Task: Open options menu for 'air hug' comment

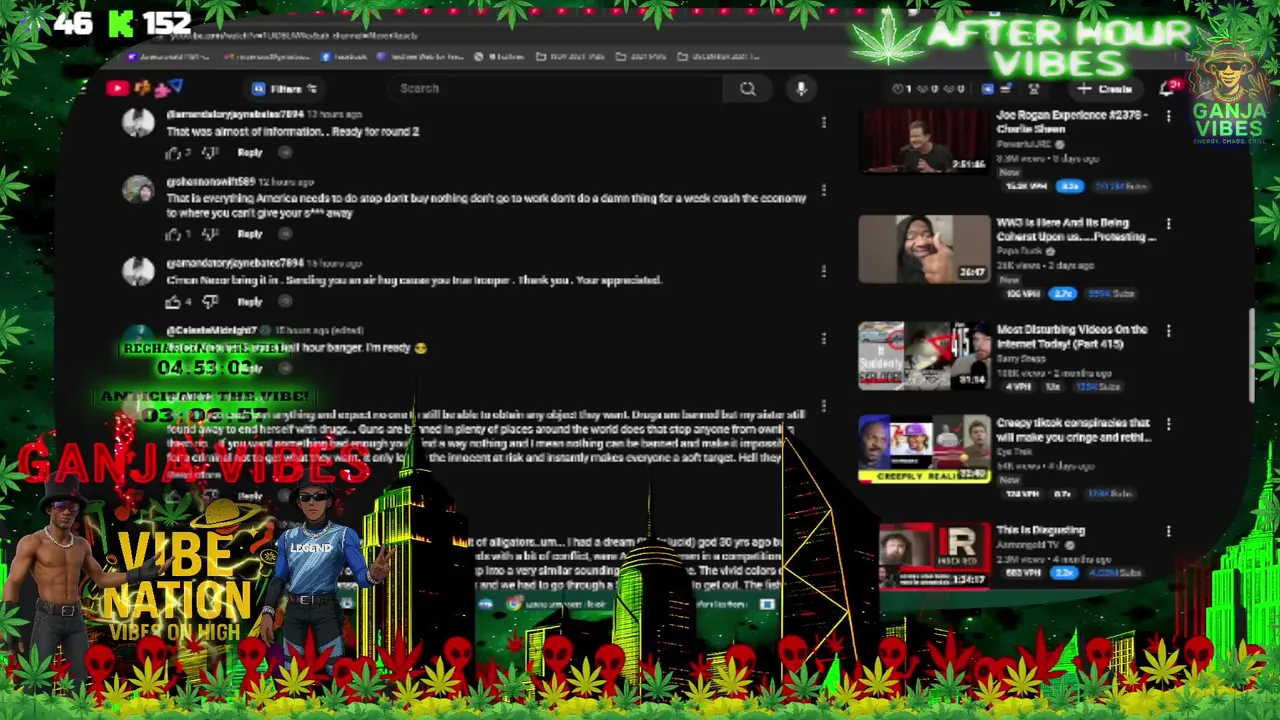Action: click(x=823, y=271)
